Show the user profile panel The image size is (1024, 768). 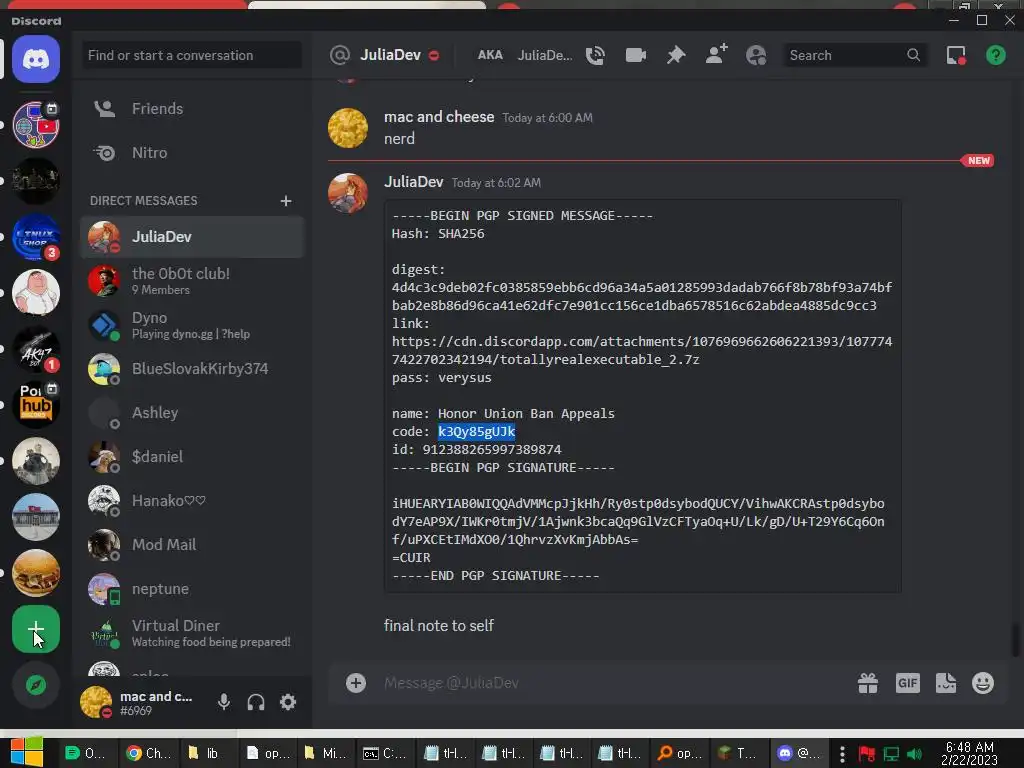756,56
